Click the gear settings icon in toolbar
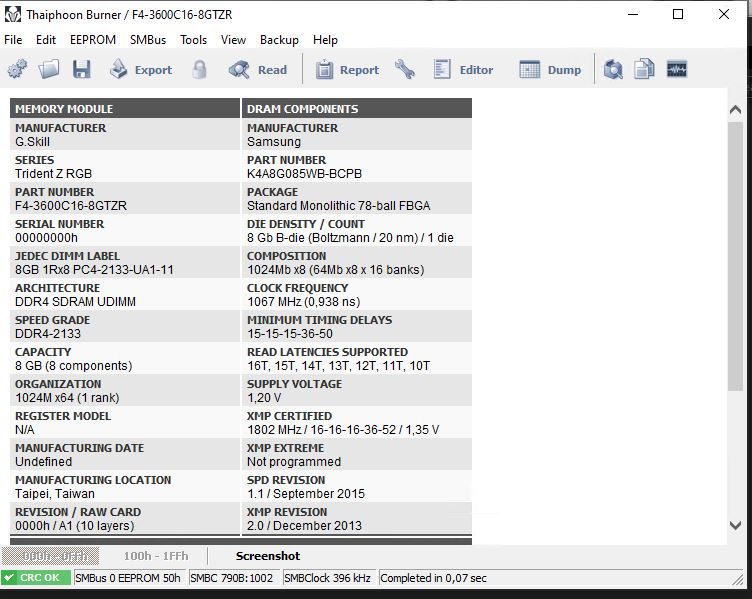This screenshot has height=599, width=752. pos(17,70)
